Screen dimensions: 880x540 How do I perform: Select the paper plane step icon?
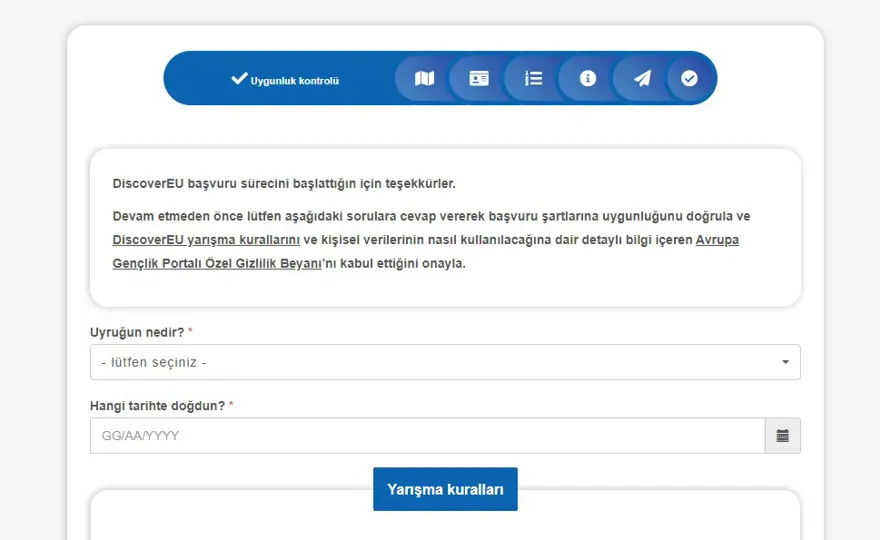click(x=642, y=78)
